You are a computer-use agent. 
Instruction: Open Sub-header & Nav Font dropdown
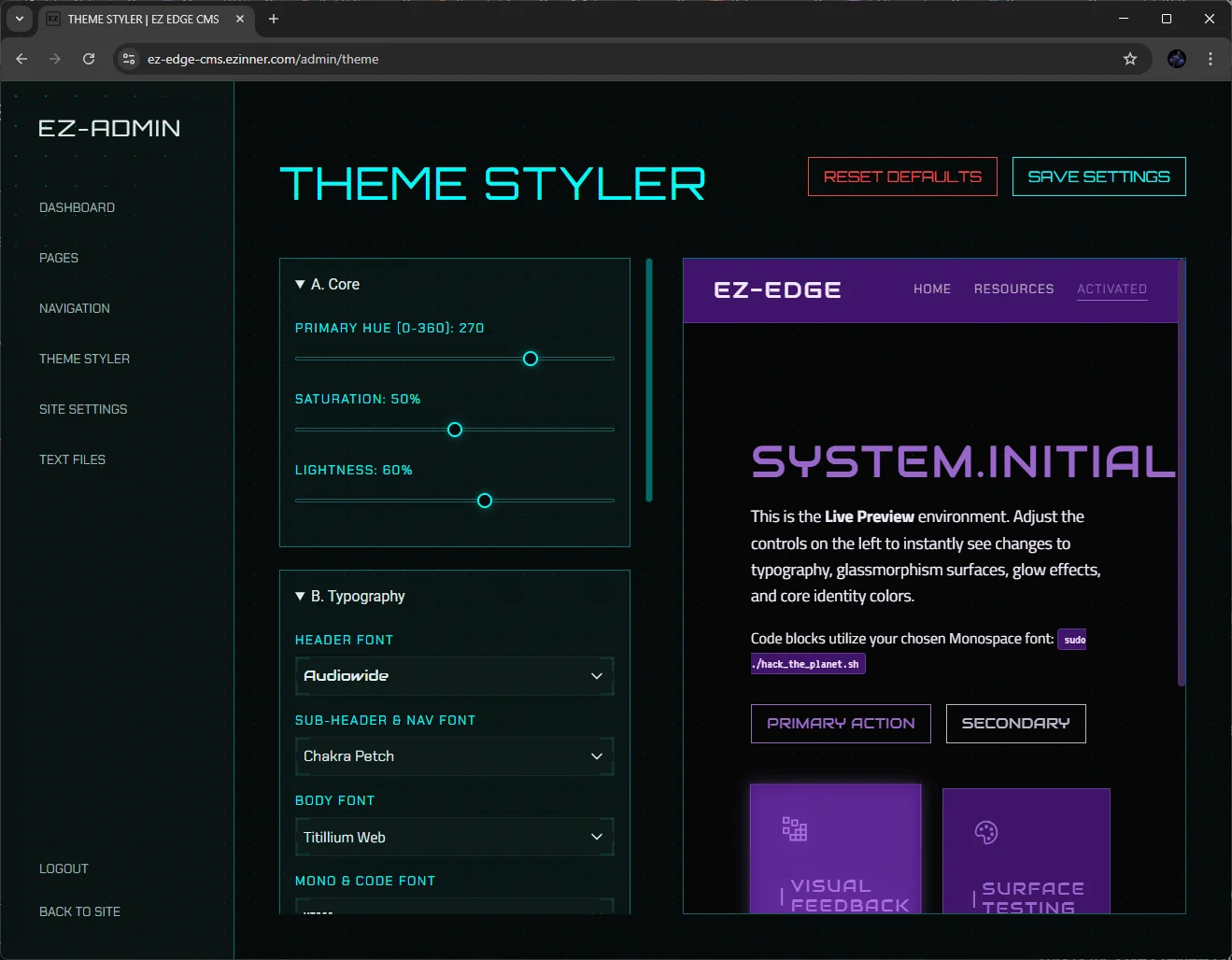pyautogui.click(x=455, y=756)
